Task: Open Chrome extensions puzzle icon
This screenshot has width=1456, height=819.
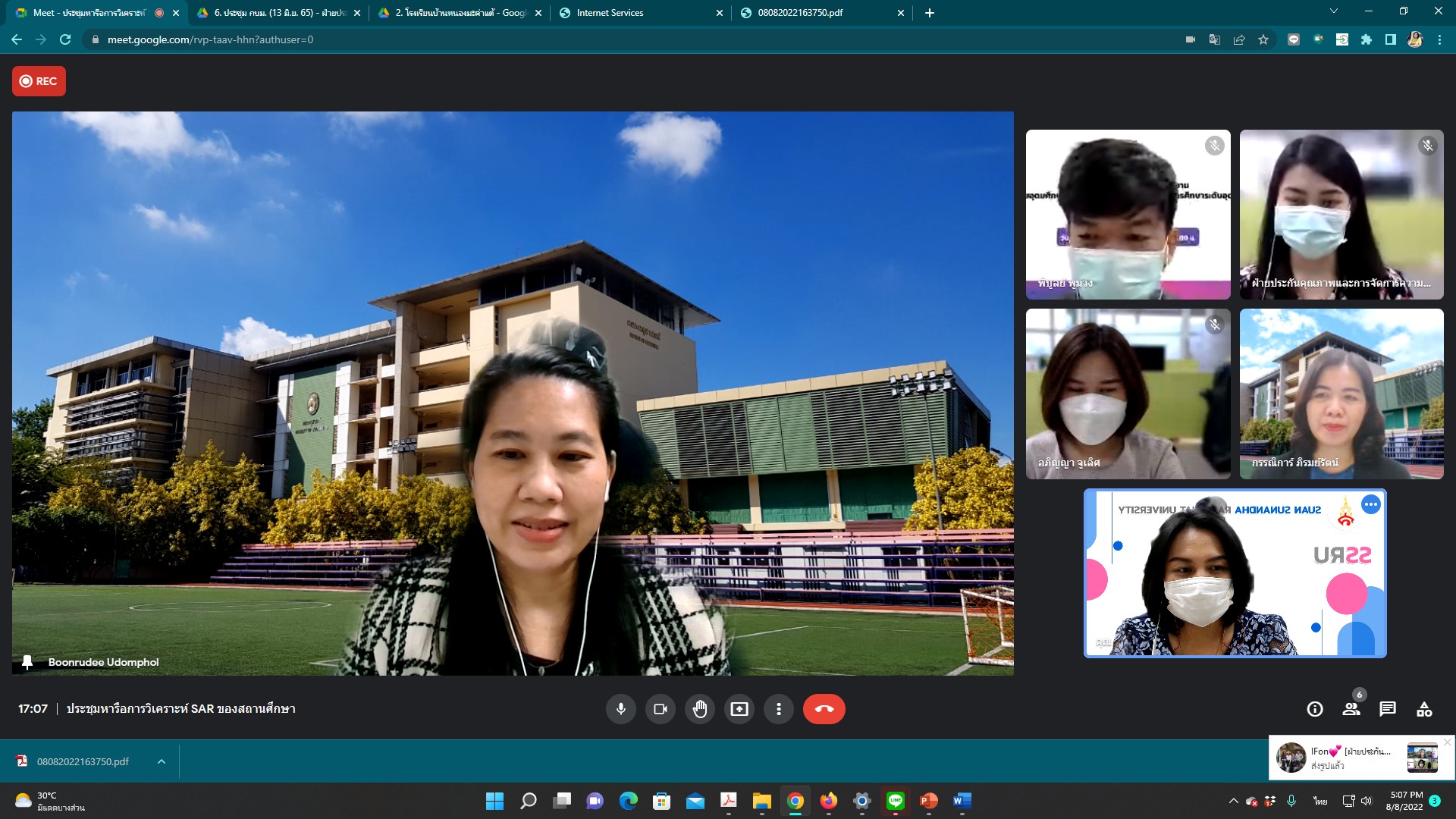Action: (1366, 39)
